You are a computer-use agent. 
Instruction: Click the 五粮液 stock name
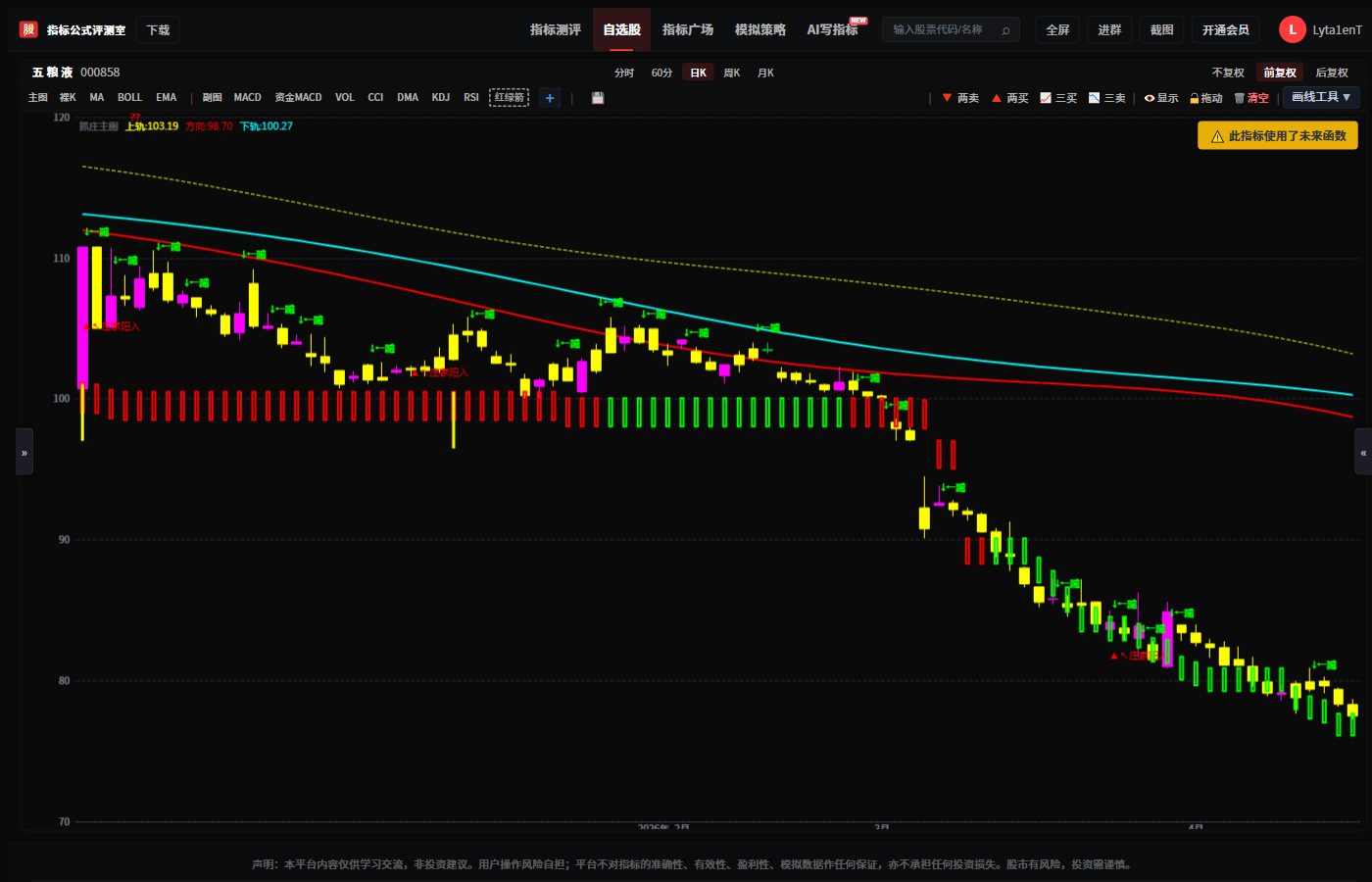(52, 73)
